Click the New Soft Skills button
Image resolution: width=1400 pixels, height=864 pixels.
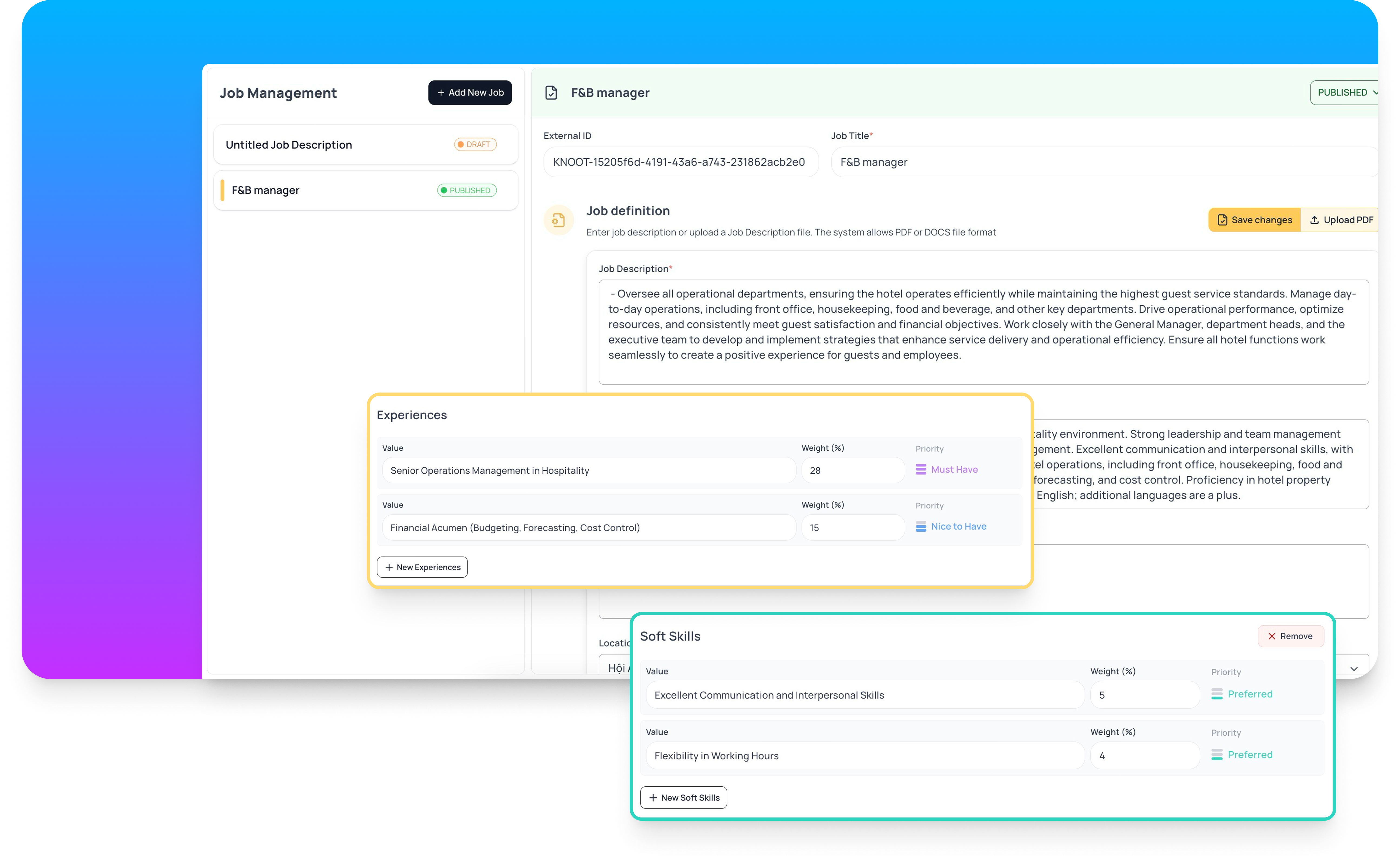(x=683, y=797)
